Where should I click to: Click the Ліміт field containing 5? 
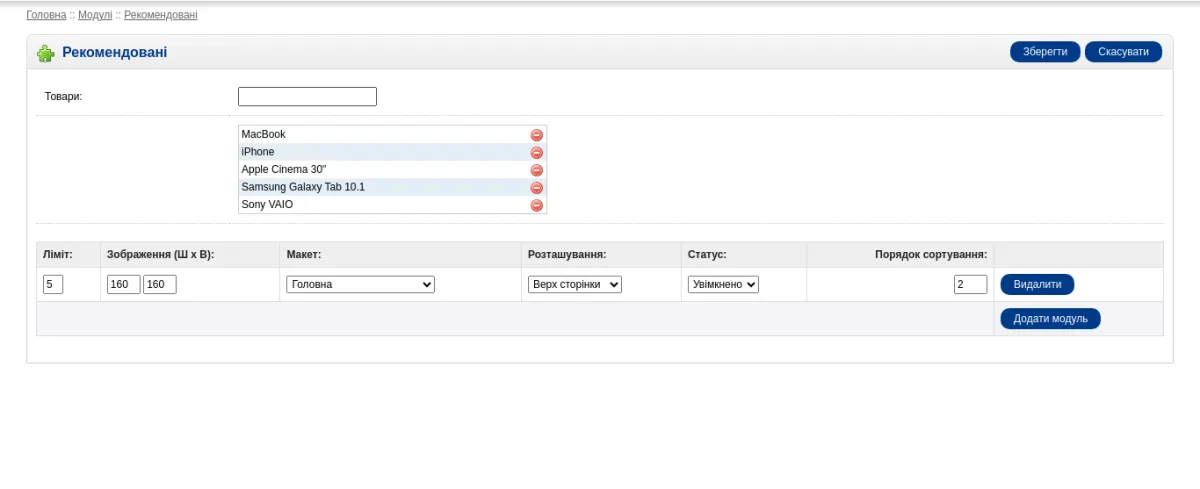(53, 285)
